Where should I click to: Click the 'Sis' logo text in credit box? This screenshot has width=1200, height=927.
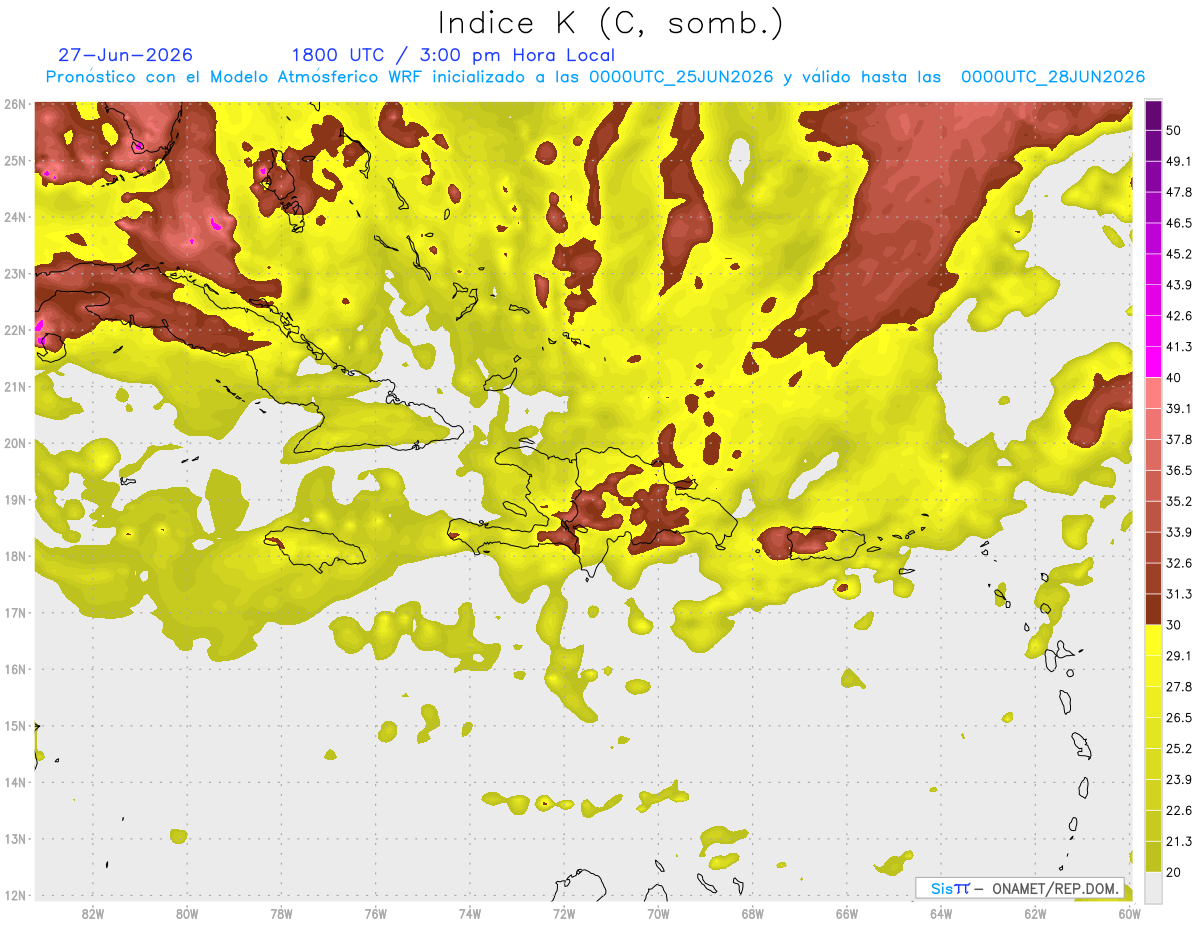pos(941,888)
